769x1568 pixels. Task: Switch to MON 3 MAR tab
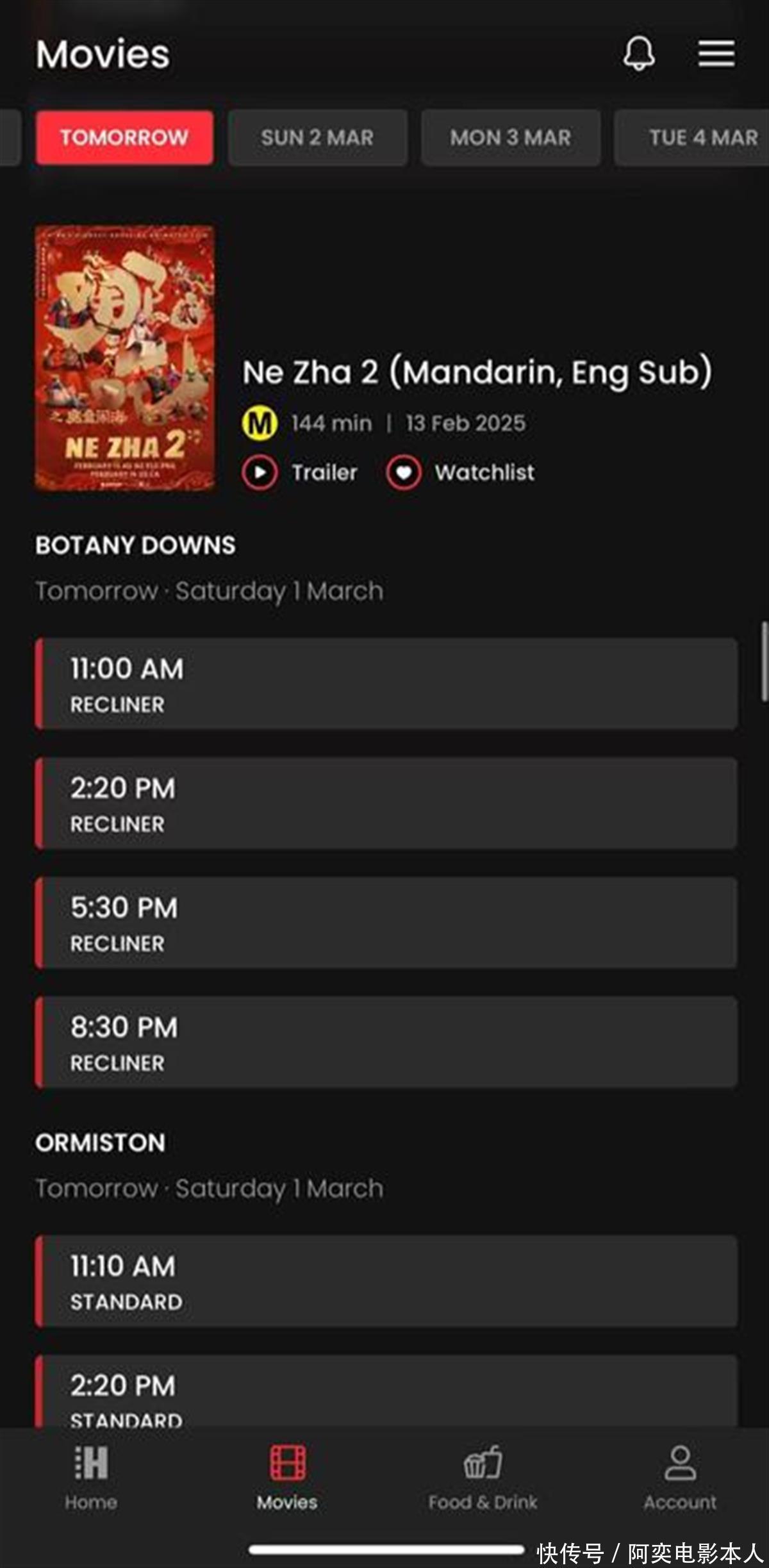point(510,138)
